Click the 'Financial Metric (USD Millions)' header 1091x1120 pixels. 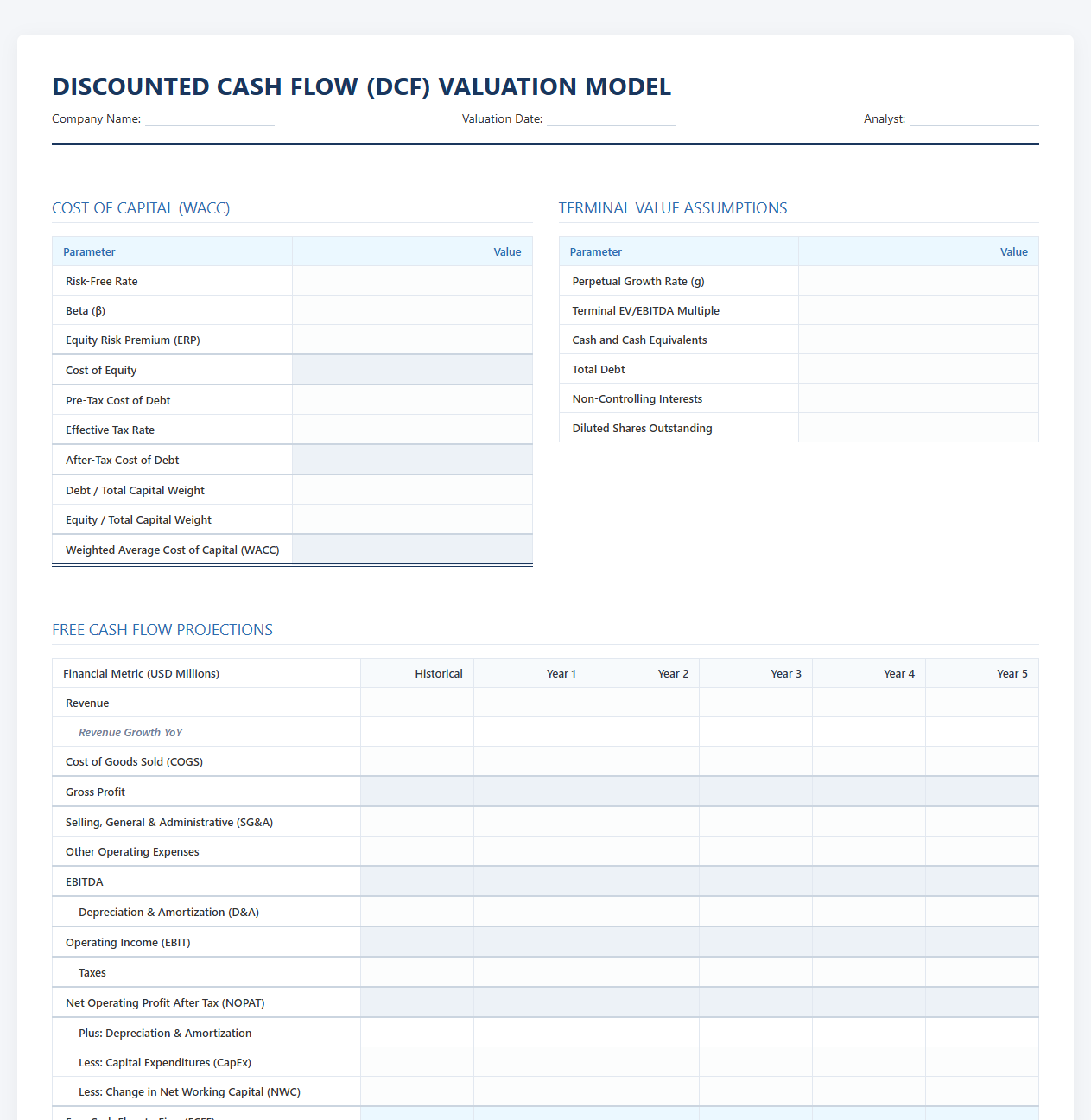(x=141, y=673)
